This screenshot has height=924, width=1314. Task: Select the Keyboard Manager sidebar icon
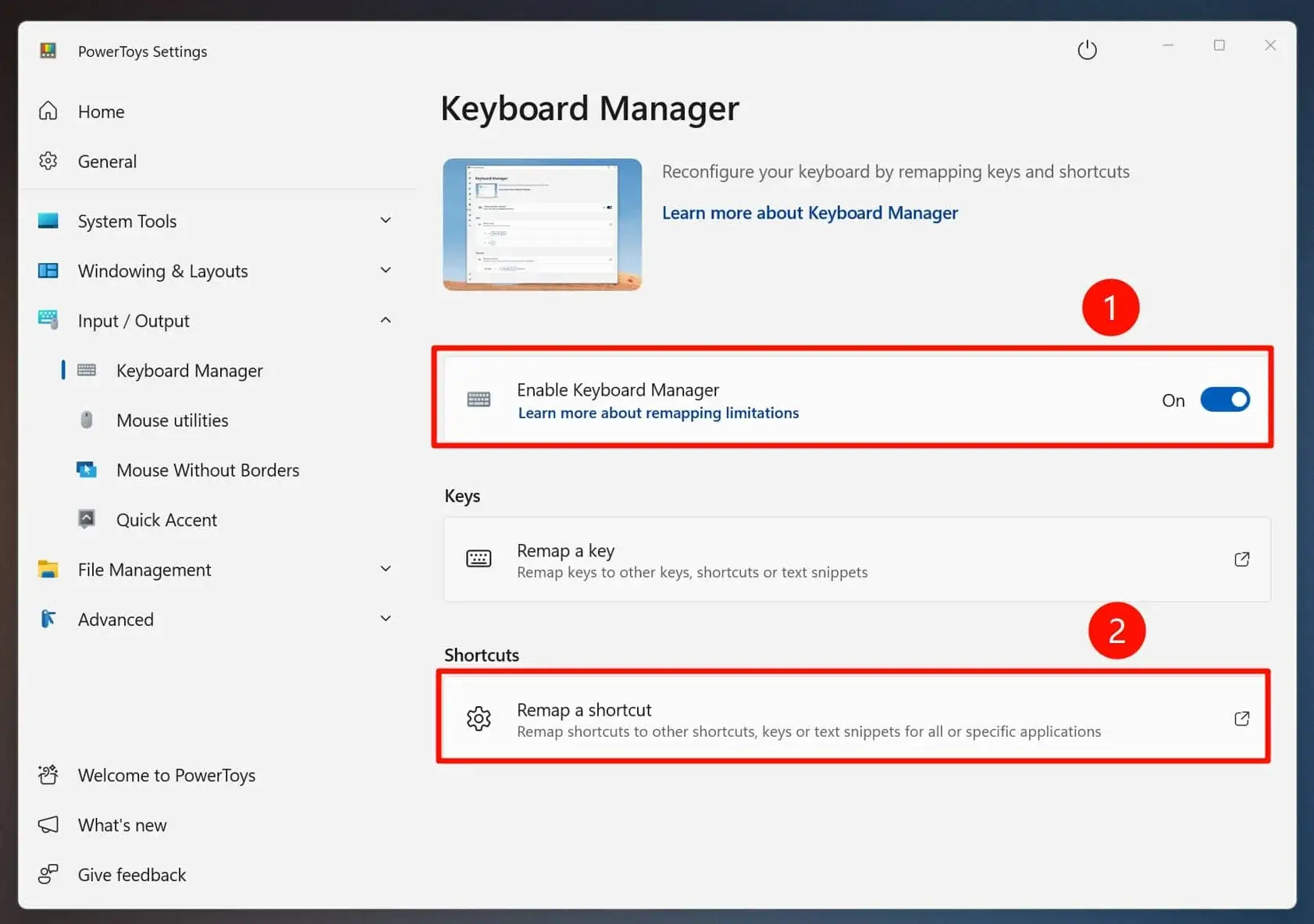tap(87, 370)
